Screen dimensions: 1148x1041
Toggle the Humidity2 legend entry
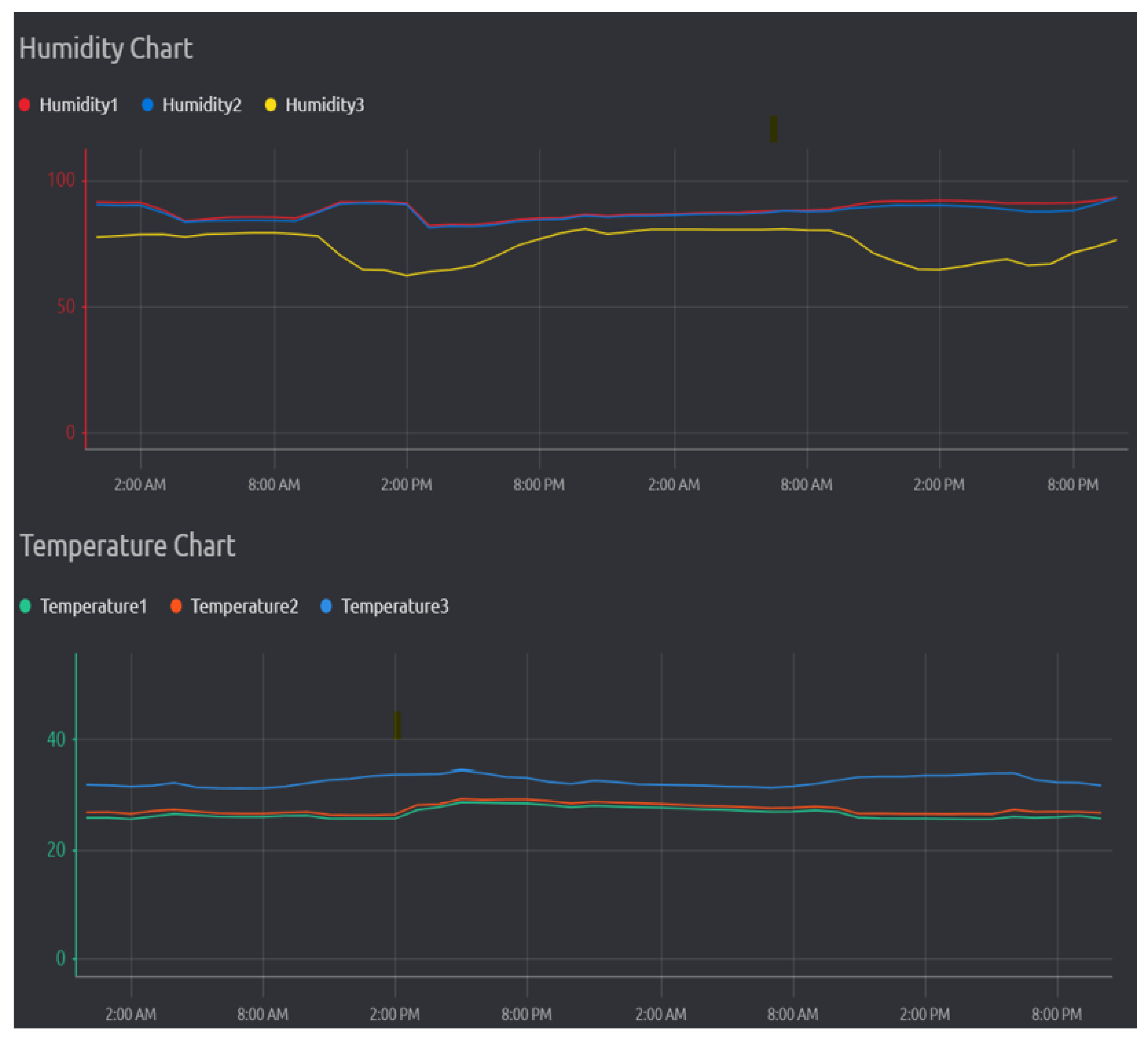(x=201, y=105)
